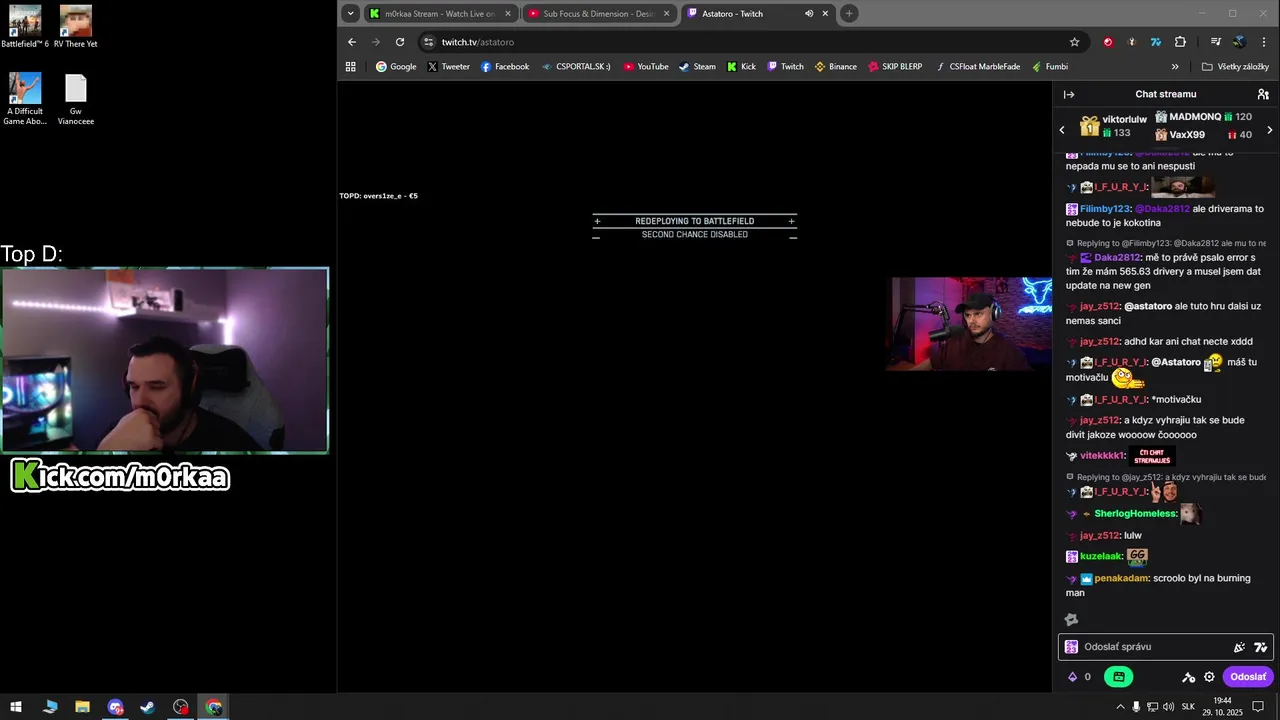Image resolution: width=1280 pixels, height=720 pixels.
Task: Open Windows Start menu
Action: click(16, 707)
